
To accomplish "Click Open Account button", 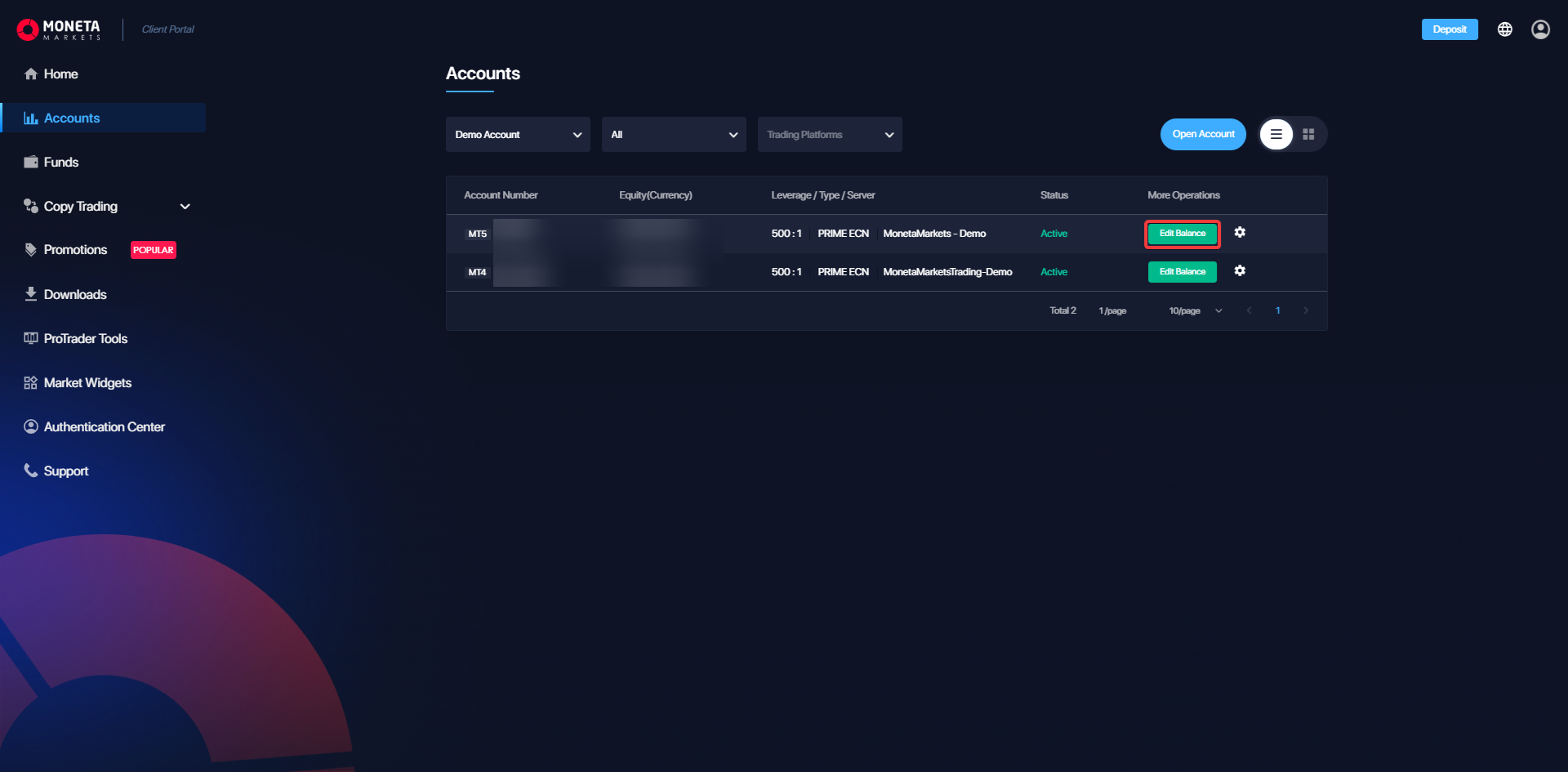I will tap(1203, 134).
